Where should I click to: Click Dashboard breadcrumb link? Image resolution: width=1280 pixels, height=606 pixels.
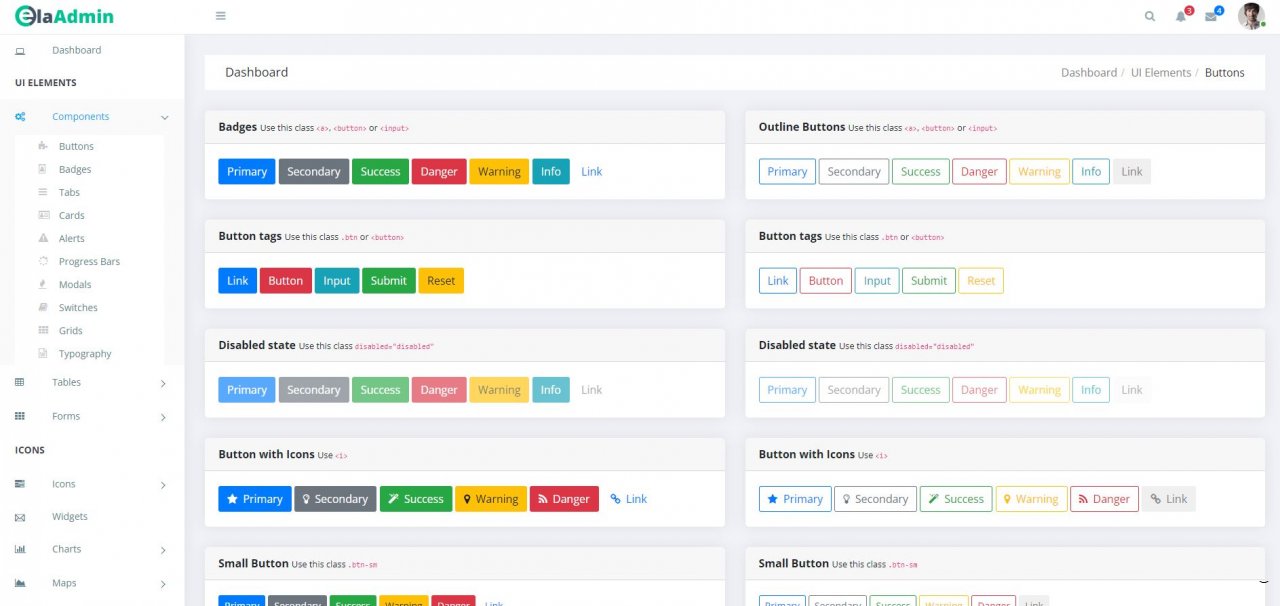(1089, 72)
